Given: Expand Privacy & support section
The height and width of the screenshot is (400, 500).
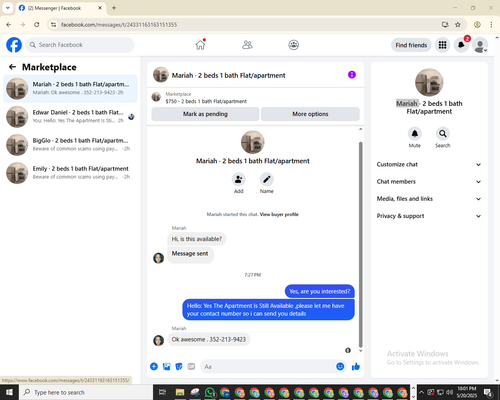Looking at the screenshot, I should [x=429, y=216].
